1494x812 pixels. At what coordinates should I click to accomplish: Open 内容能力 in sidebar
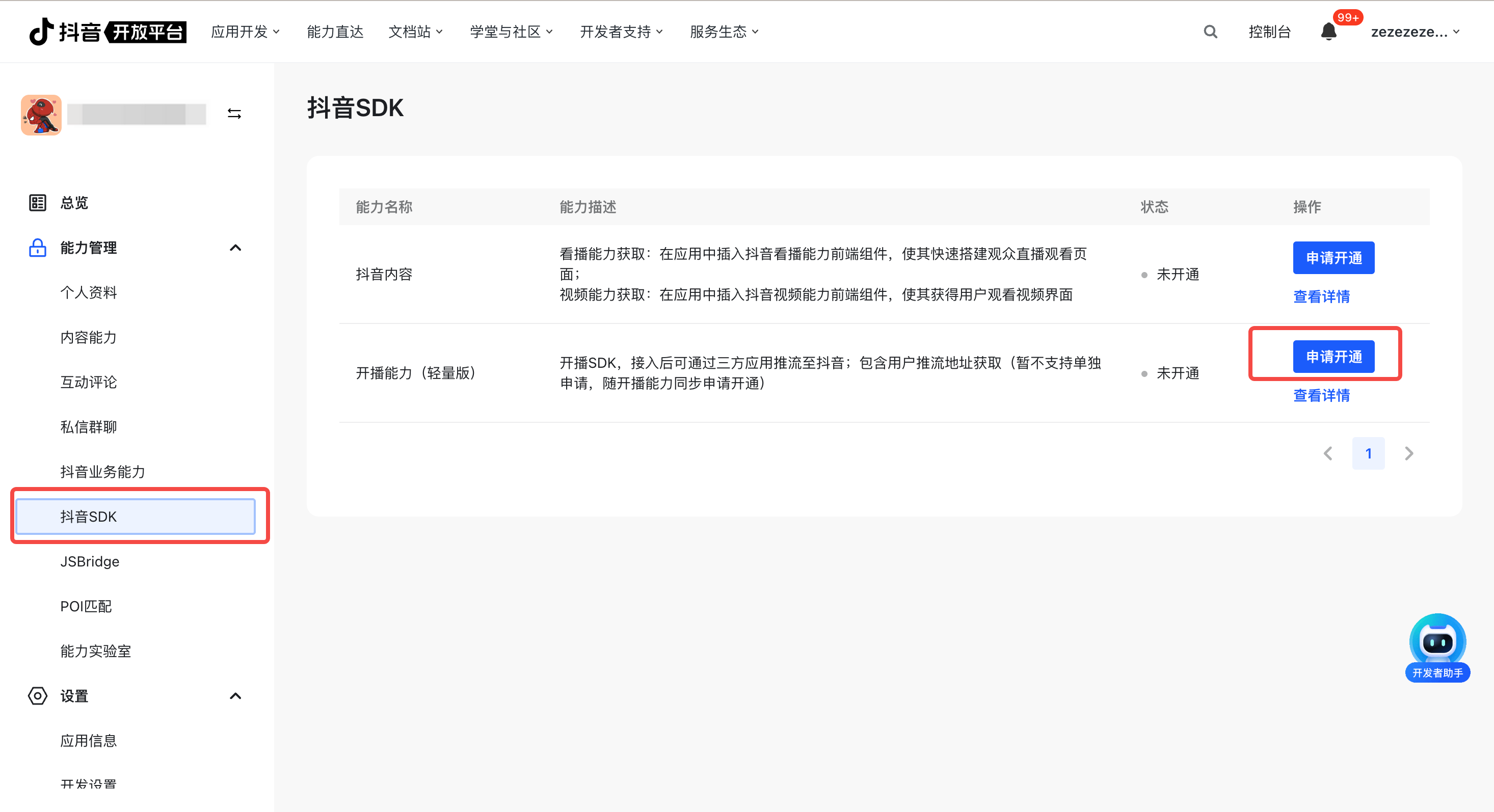pos(89,337)
